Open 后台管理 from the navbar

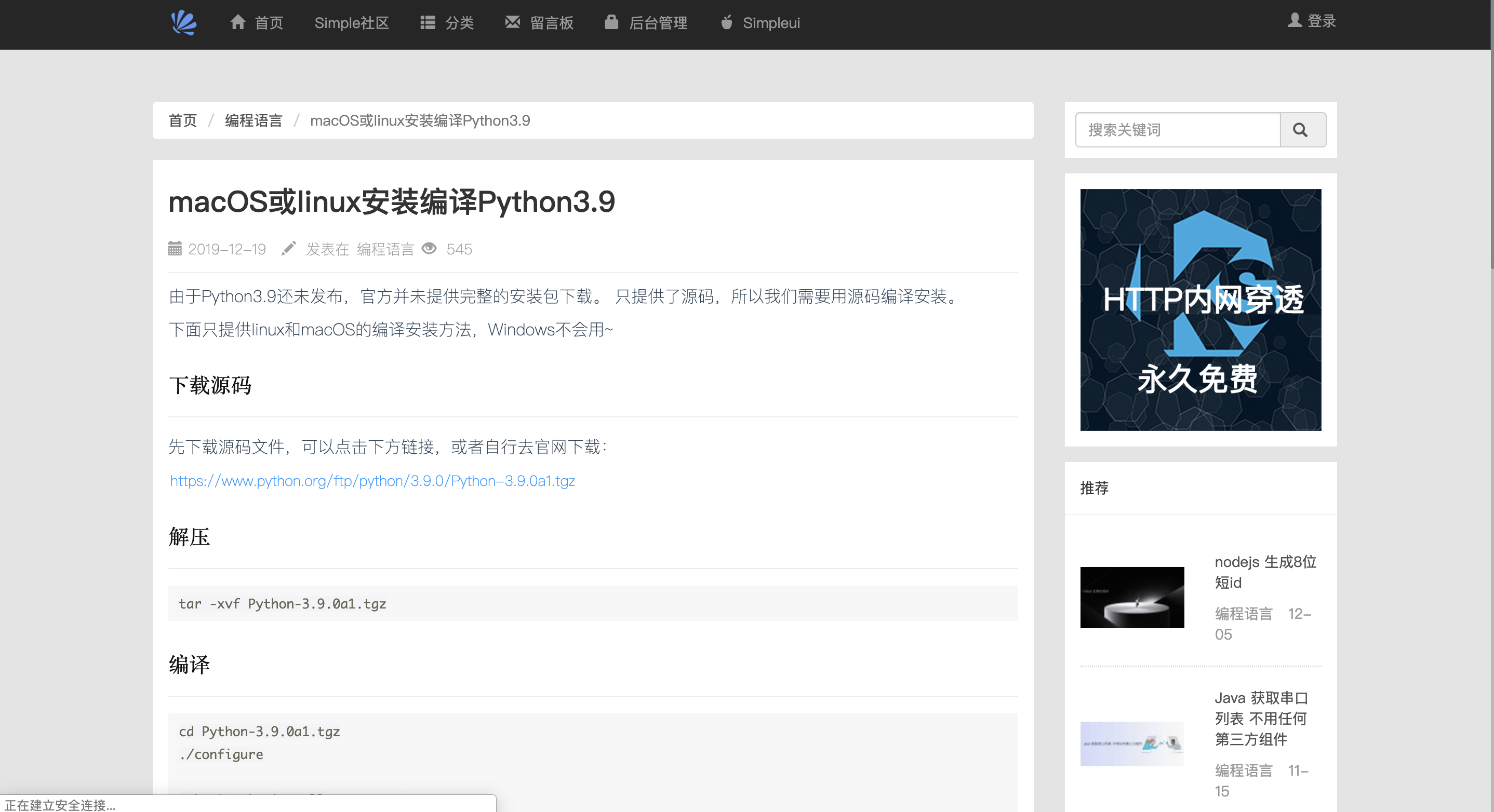pyautogui.click(x=658, y=23)
